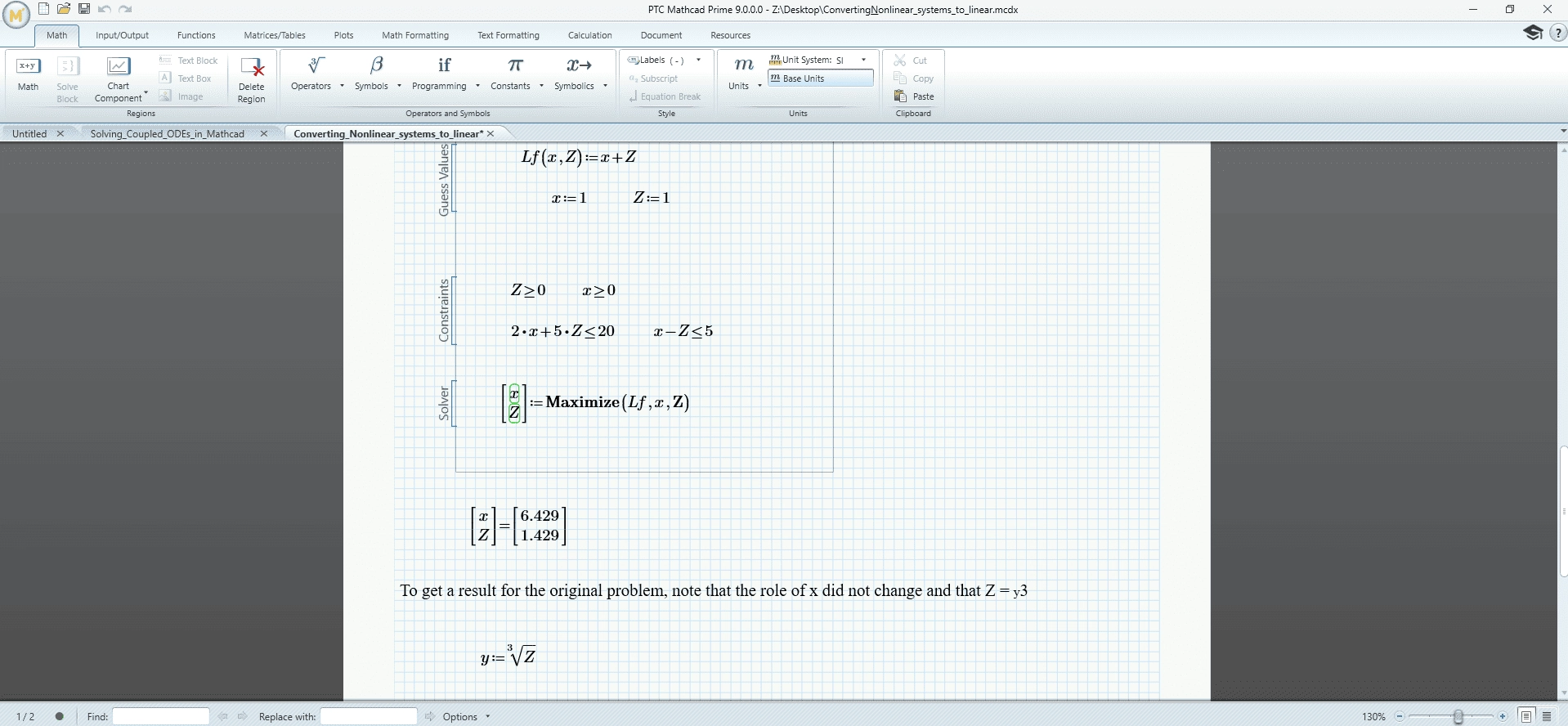This screenshot has height=726, width=1568.
Task: Open the Find Options dropdown
Action: [467, 716]
